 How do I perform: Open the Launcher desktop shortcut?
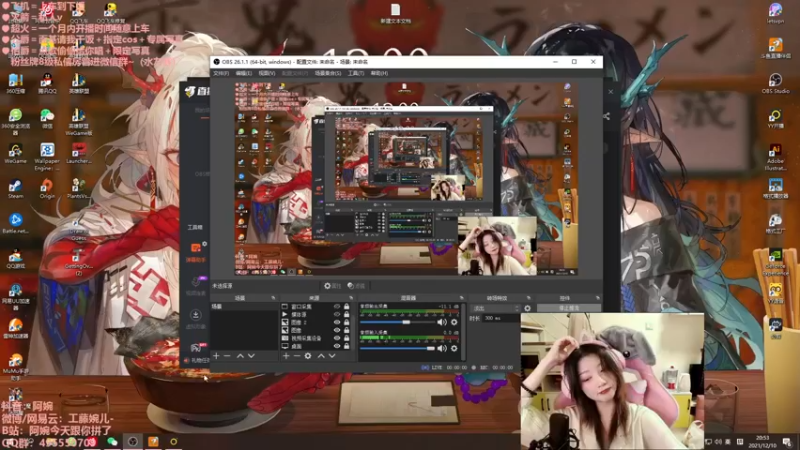tap(79, 154)
